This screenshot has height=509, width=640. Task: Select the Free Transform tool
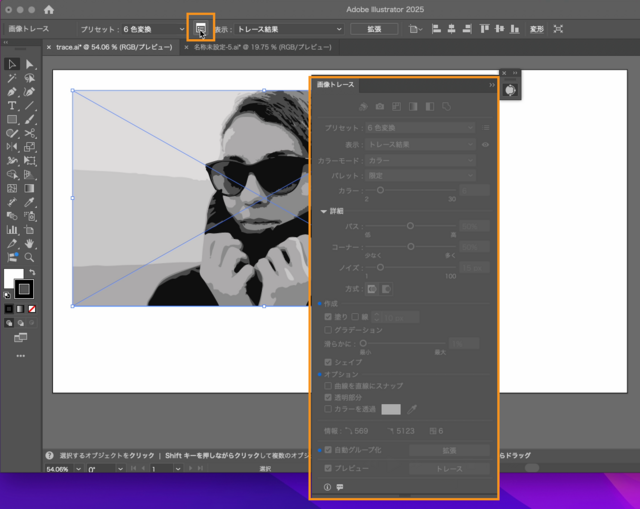29,160
